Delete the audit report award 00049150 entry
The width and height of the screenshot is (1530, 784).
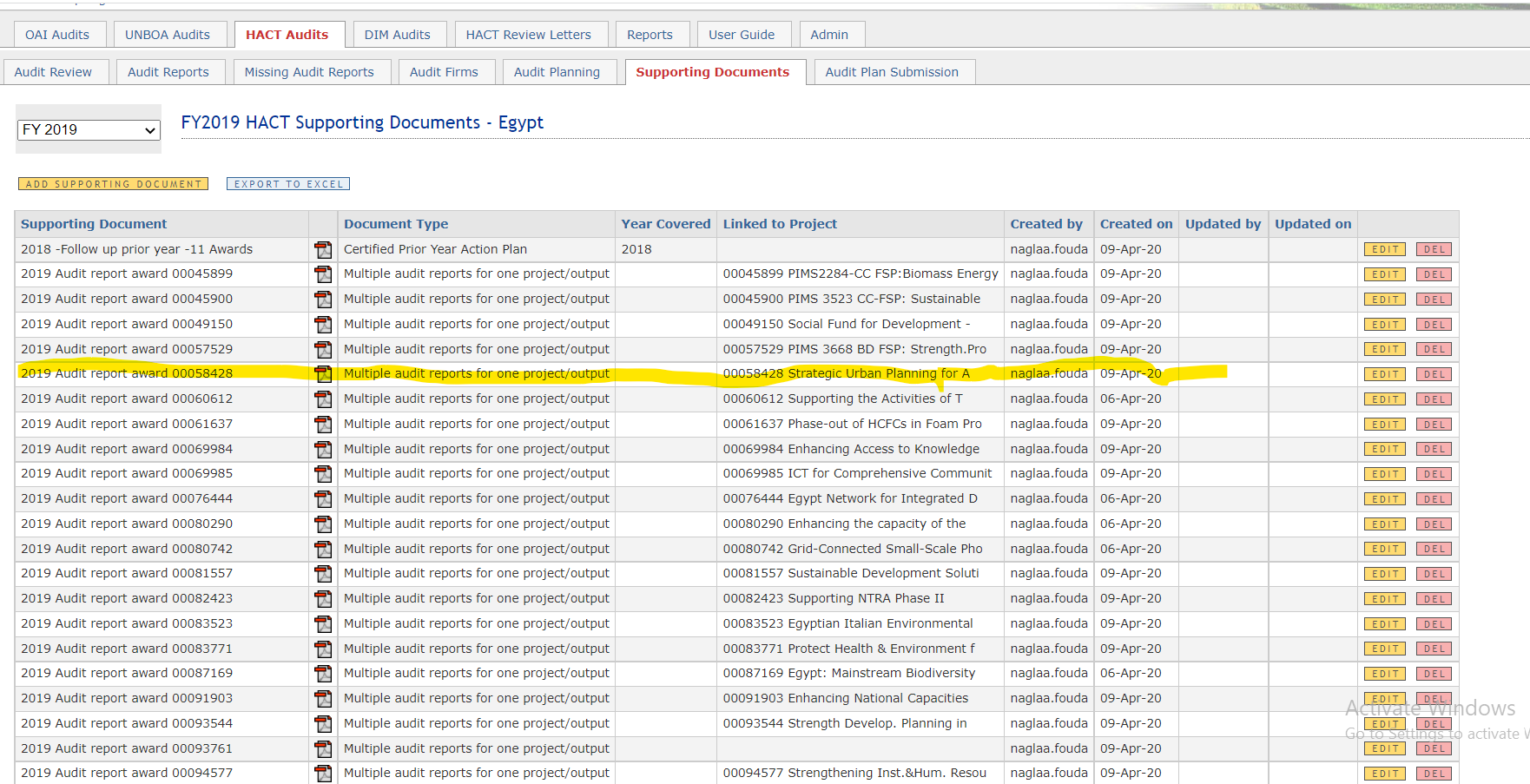pyautogui.click(x=1434, y=325)
